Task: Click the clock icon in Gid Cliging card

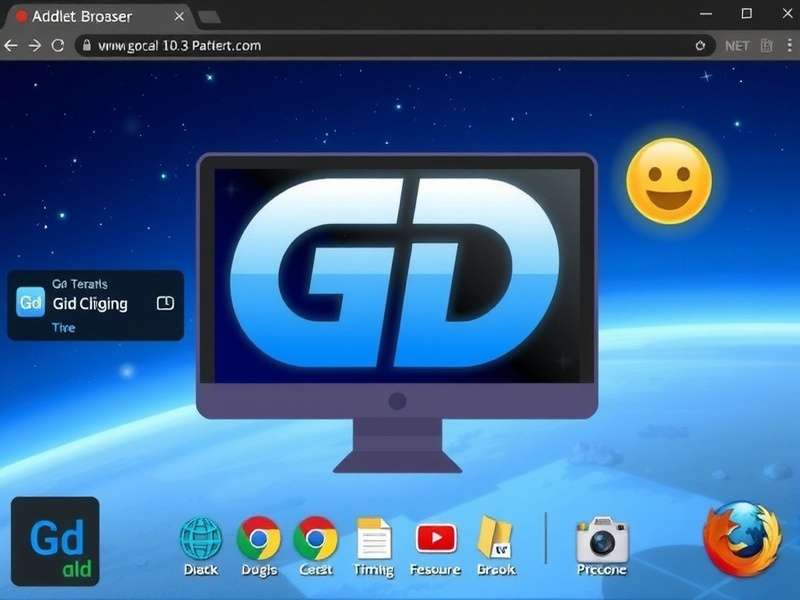Action: (x=166, y=303)
